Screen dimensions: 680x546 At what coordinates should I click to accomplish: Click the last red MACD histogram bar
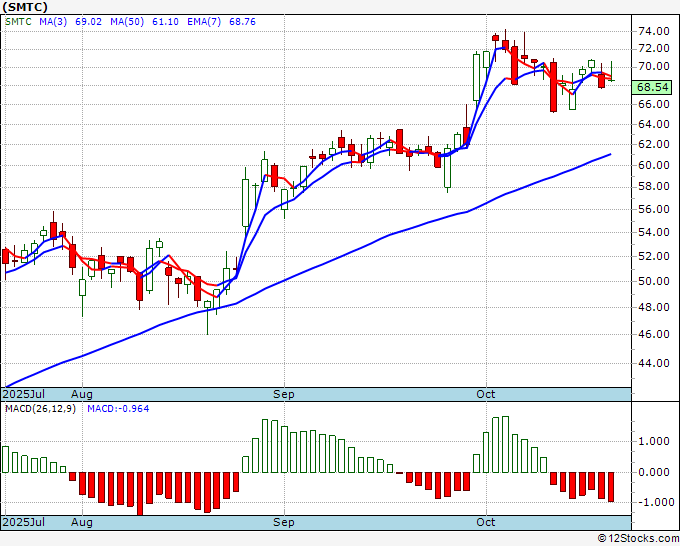tap(611, 487)
